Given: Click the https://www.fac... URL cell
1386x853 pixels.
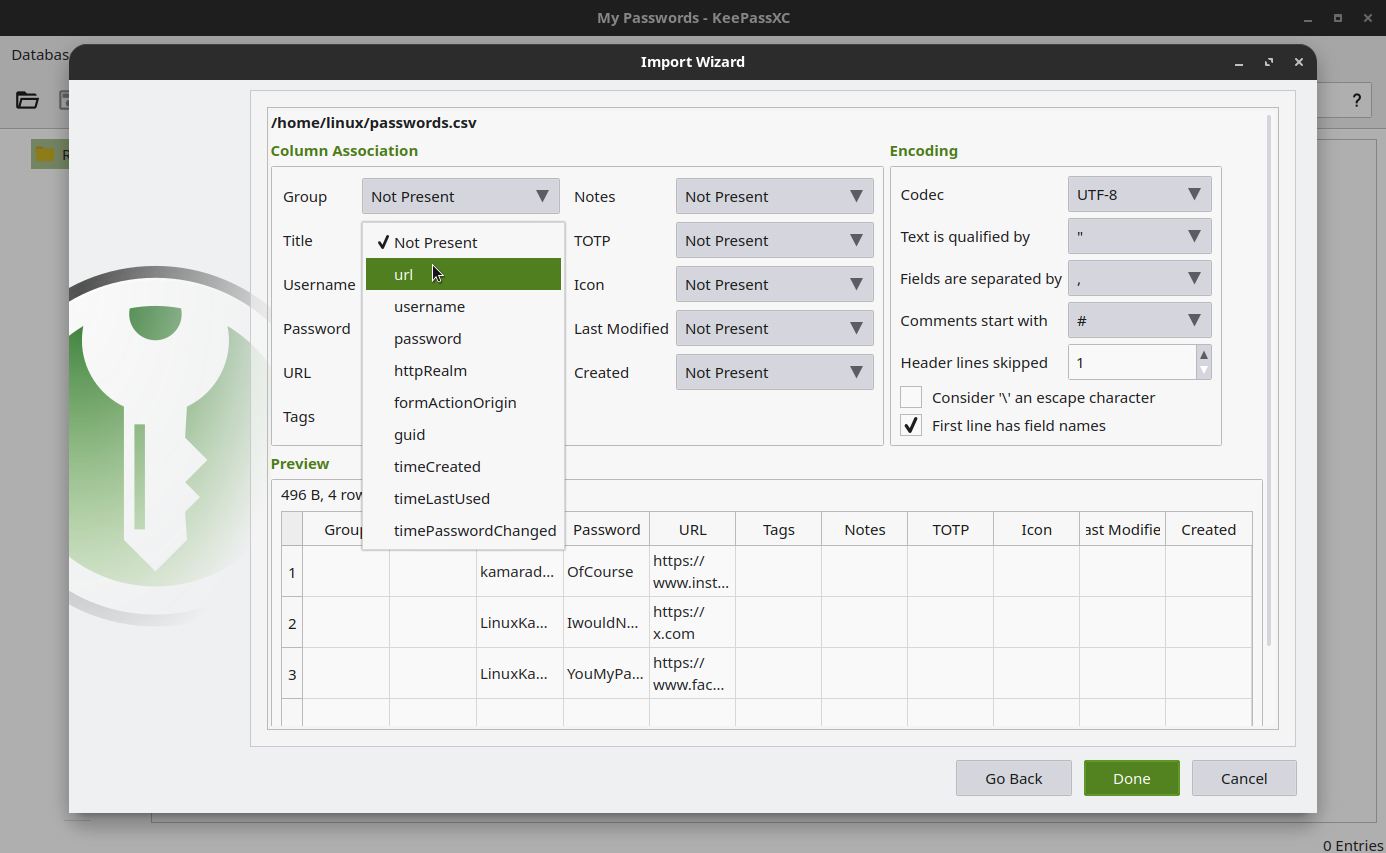Looking at the screenshot, I should [692, 673].
